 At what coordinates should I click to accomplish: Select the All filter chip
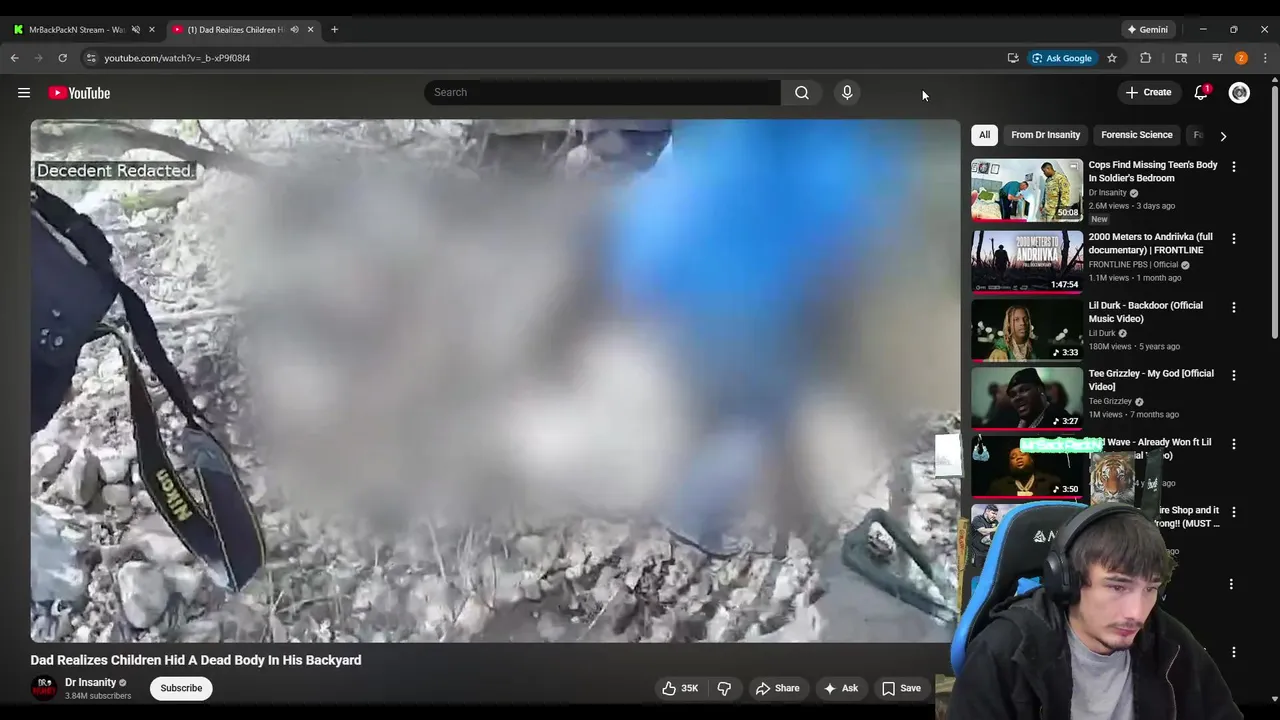[x=984, y=135]
